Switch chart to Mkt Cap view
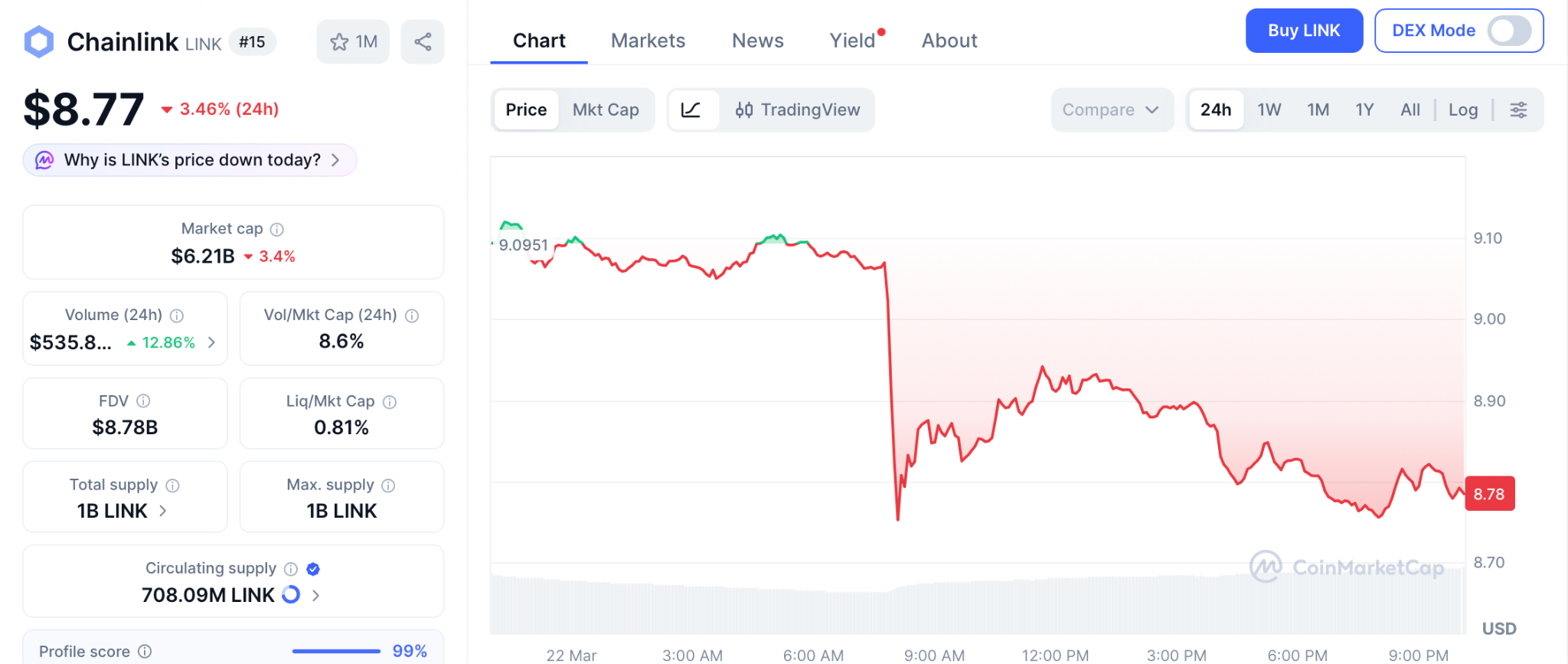 pyautogui.click(x=606, y=110)
